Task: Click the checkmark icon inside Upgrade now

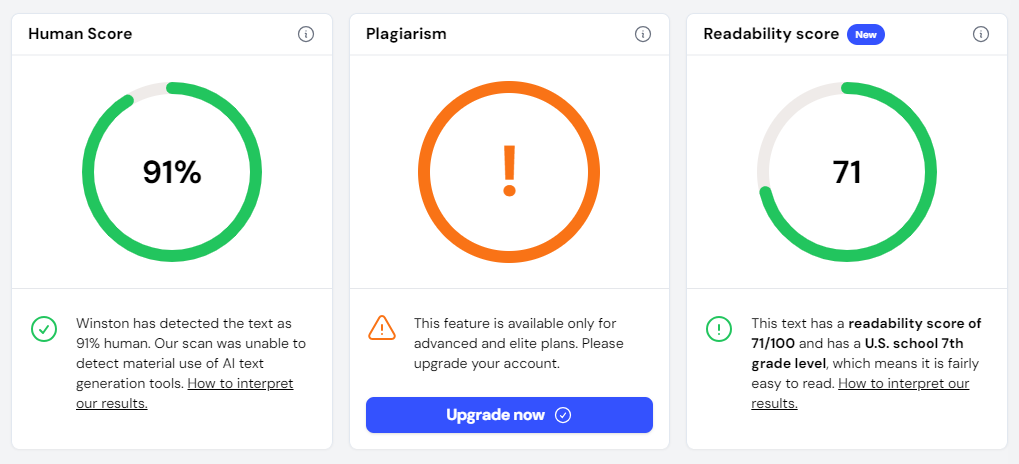Action: pos(563,415)
